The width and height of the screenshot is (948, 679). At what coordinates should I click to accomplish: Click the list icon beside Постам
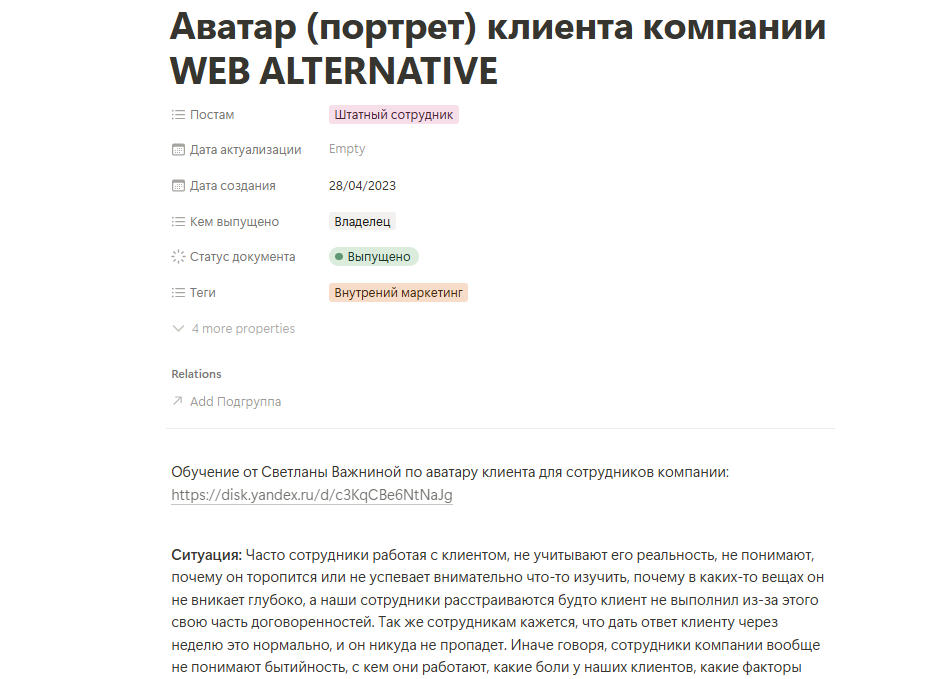tap(178, 114)
